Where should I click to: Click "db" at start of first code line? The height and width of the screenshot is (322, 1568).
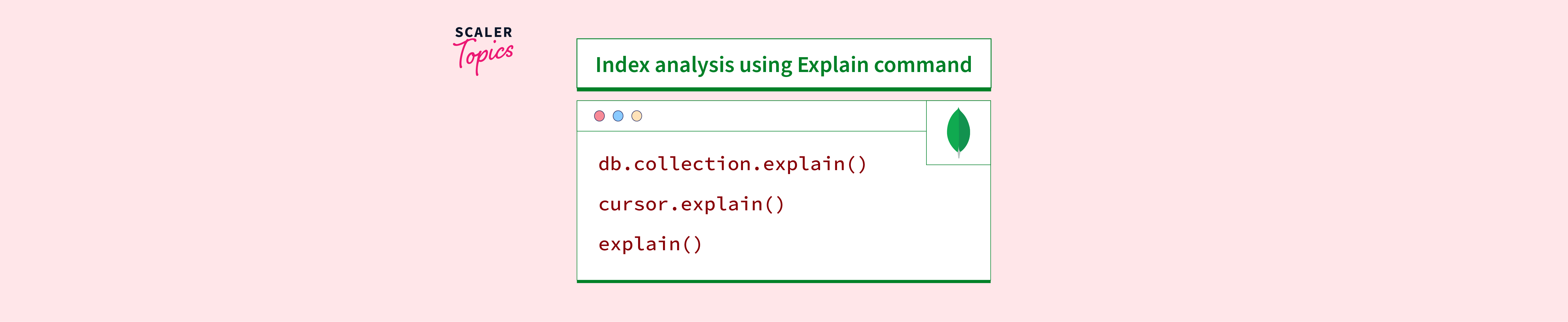point(610,164)
